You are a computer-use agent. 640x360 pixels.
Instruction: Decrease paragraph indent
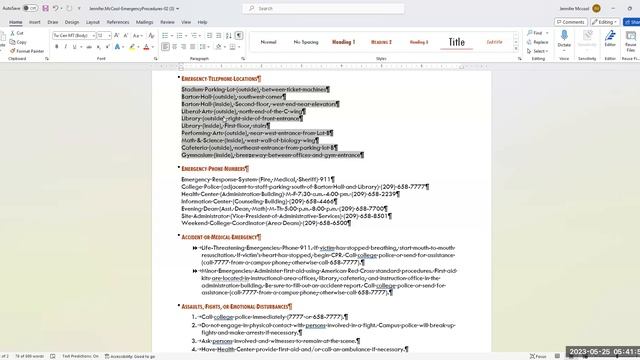209,36
